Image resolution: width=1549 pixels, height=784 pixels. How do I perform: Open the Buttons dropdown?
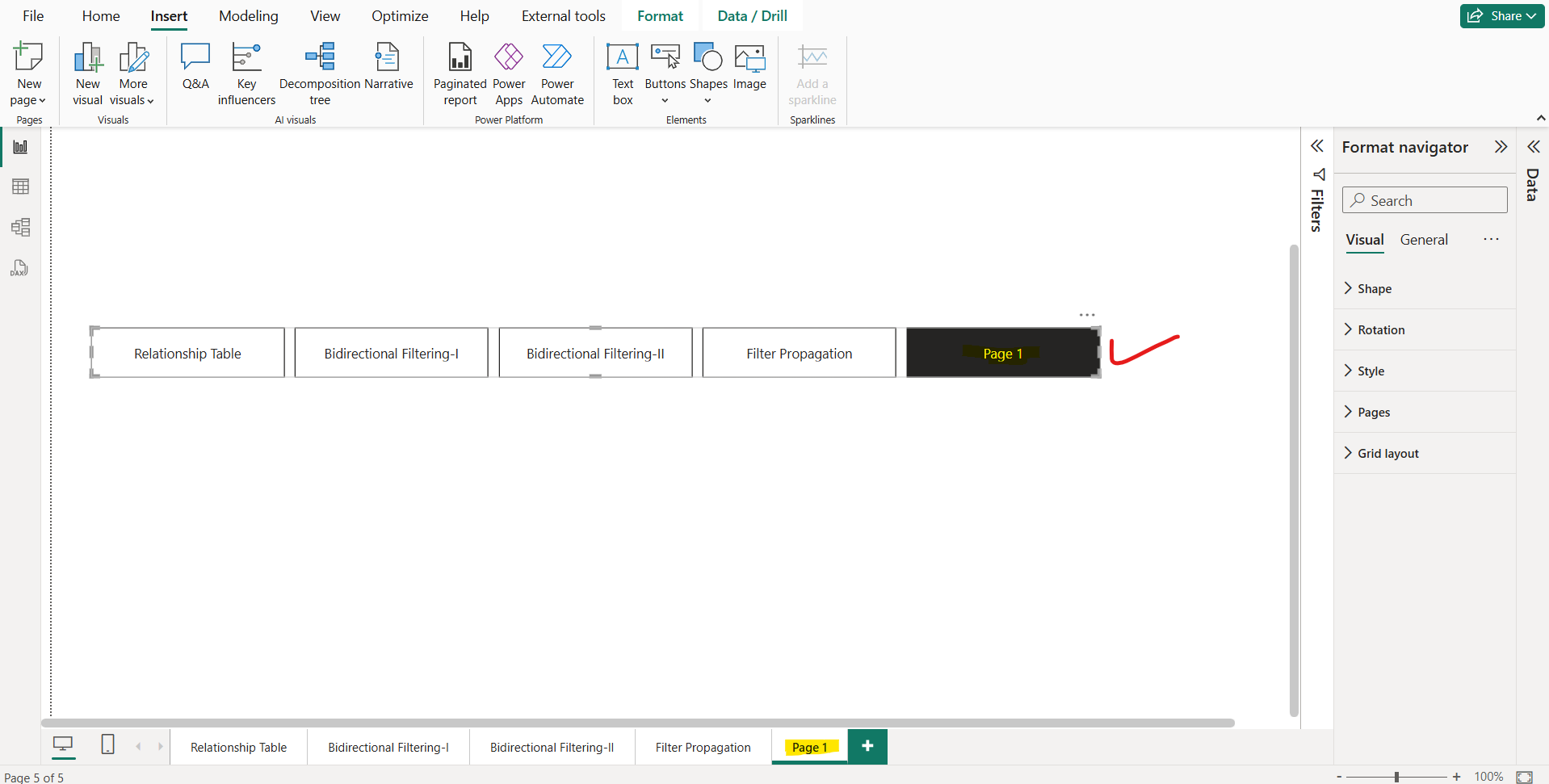(665, 100)
